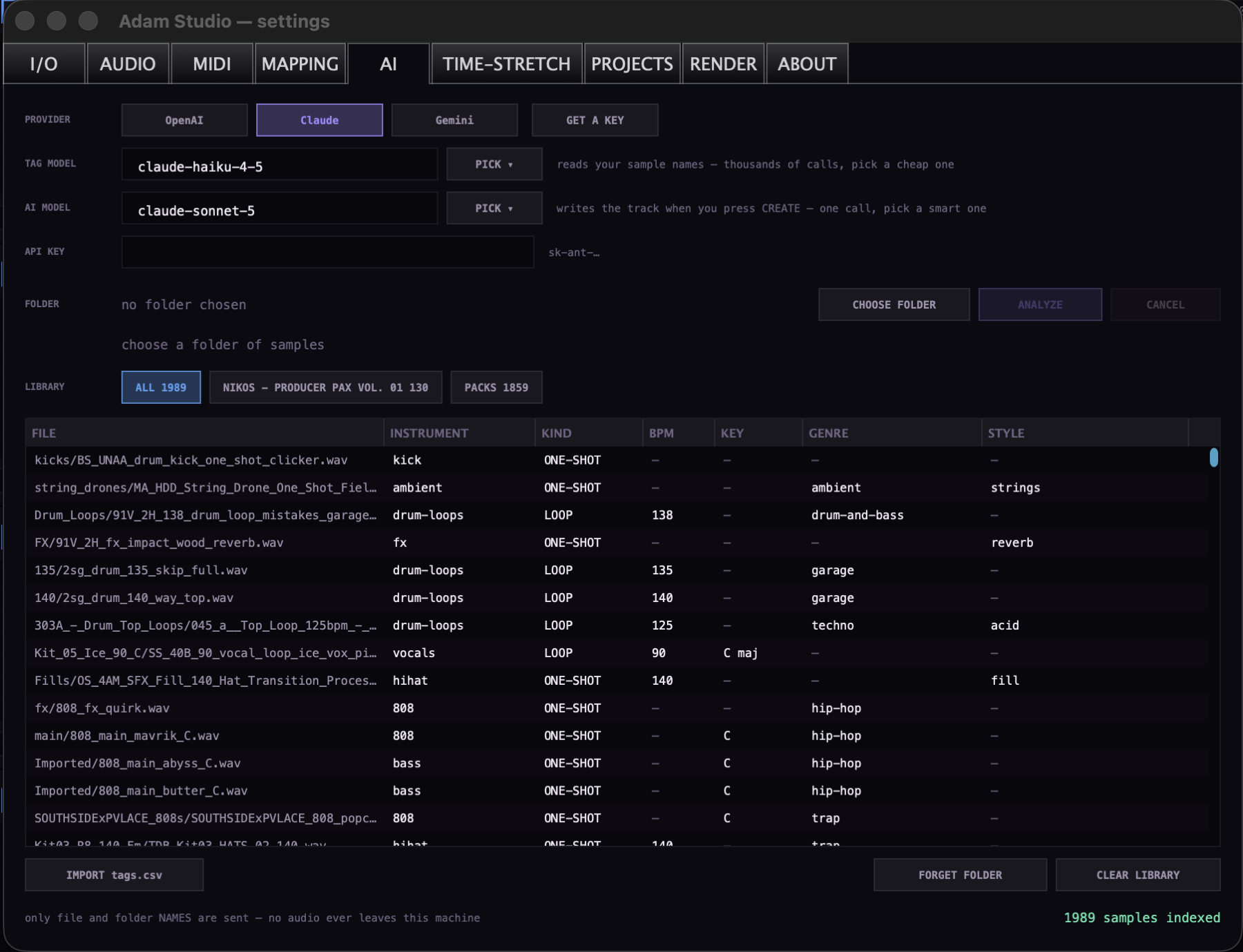Switch to the PROJECTS tab
This screenshot has height=952, width=1243.
632,64
